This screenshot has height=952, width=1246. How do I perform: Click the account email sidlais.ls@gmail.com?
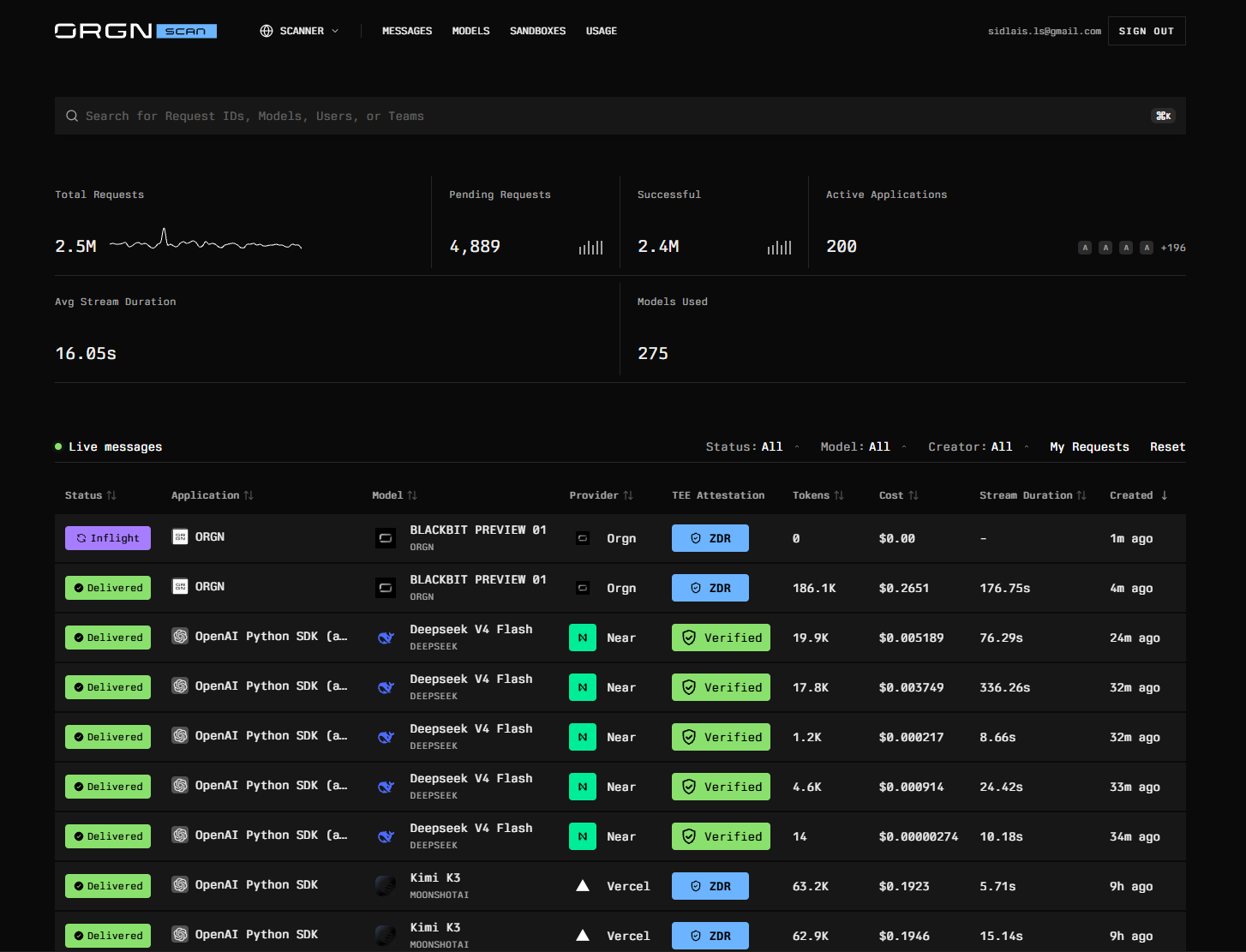pyautogui.click(x=1045, y=31)
